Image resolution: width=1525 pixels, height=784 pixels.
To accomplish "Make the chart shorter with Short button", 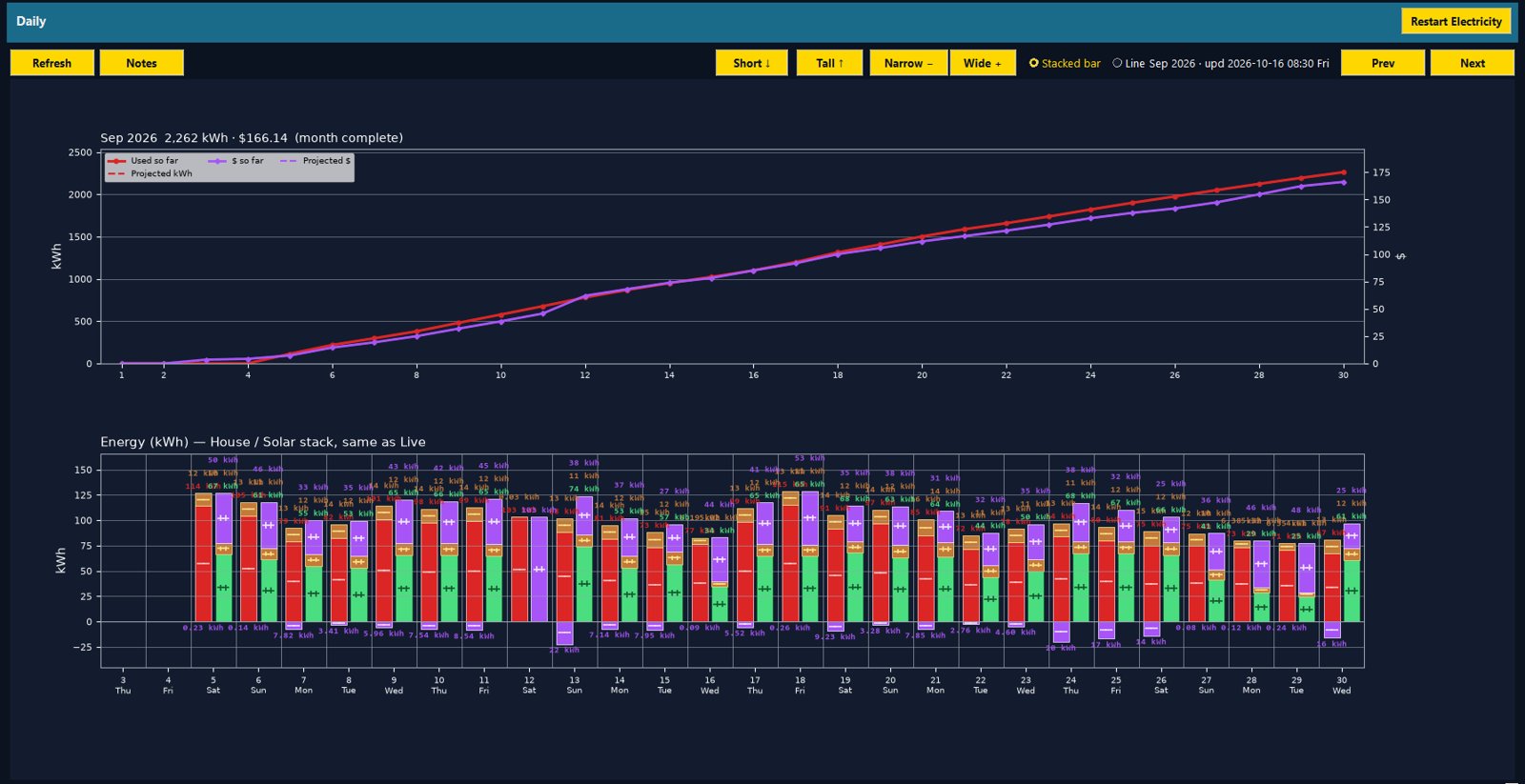I will tap(751, 63).
